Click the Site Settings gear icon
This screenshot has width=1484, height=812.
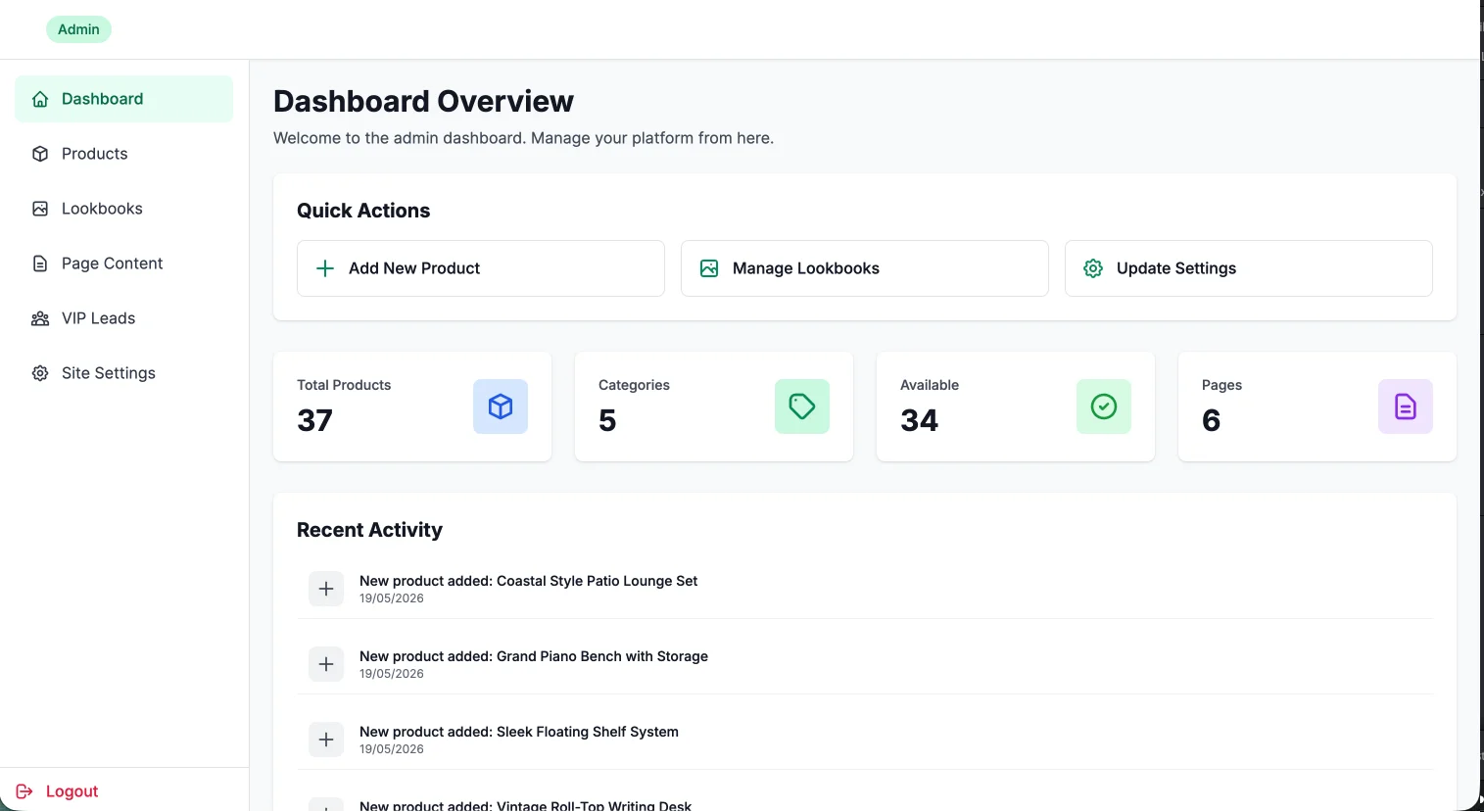[40, 373]
